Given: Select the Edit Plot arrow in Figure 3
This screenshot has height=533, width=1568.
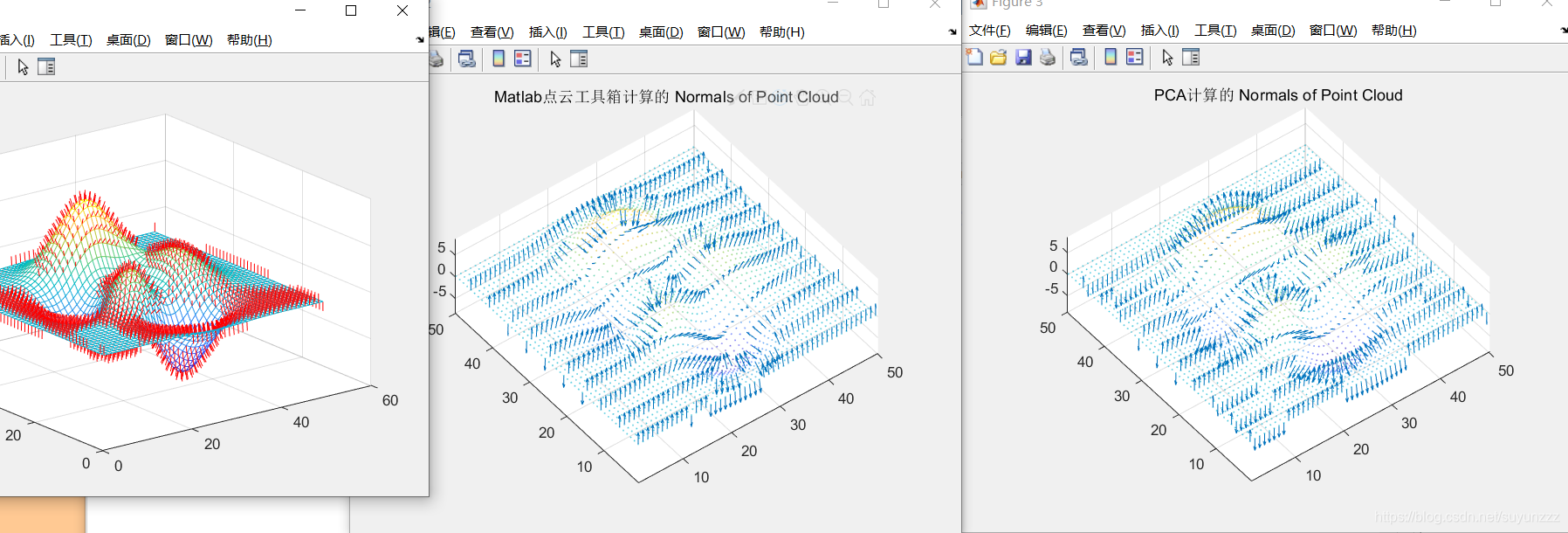Looking at the screenshot, I should 1168,58.
